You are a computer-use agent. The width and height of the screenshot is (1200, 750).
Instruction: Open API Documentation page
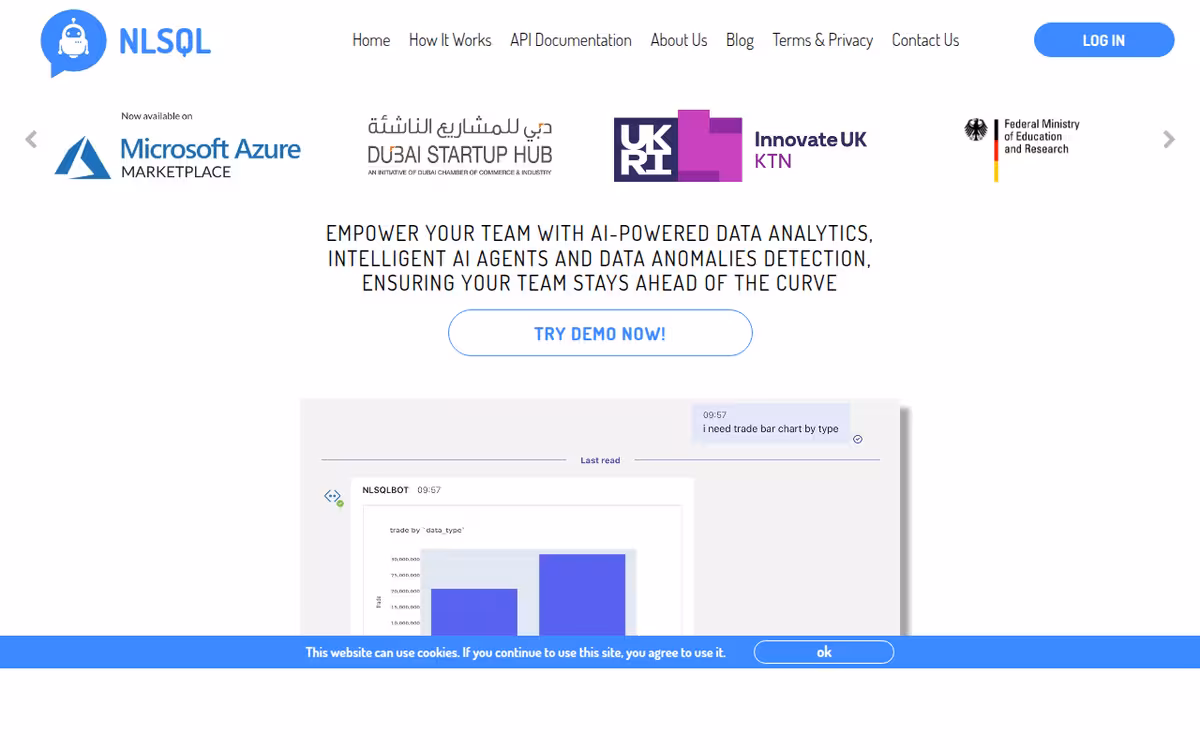click(571, 40)
